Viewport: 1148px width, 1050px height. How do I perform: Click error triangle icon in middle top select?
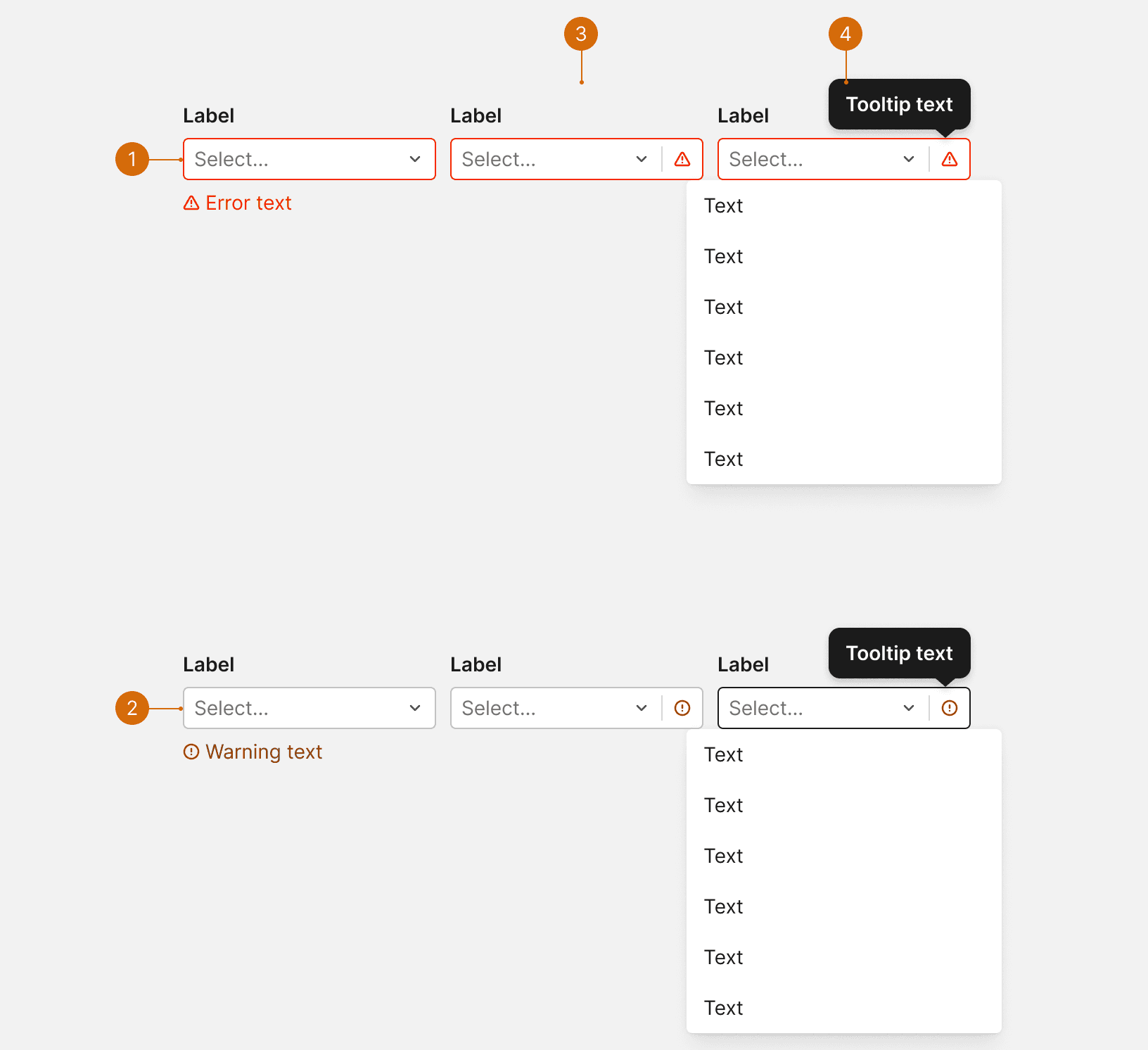[682, 159]
